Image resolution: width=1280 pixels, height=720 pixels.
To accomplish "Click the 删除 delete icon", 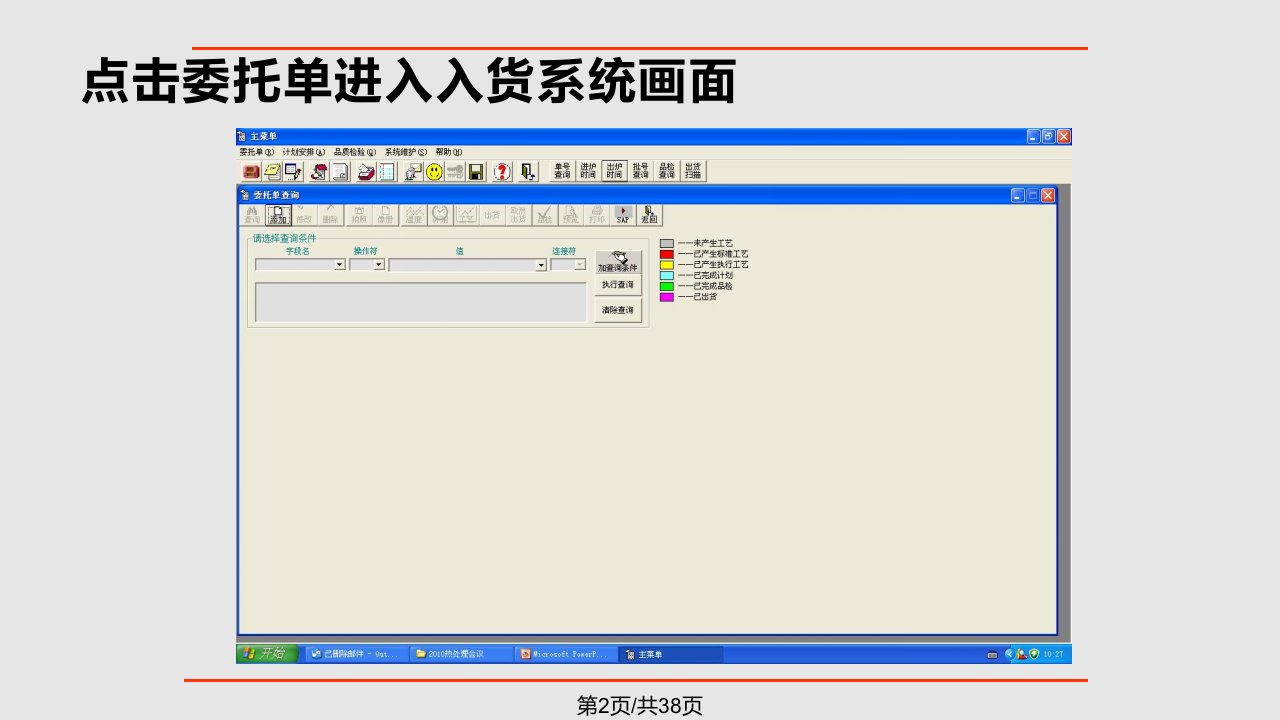I will 330,215.
